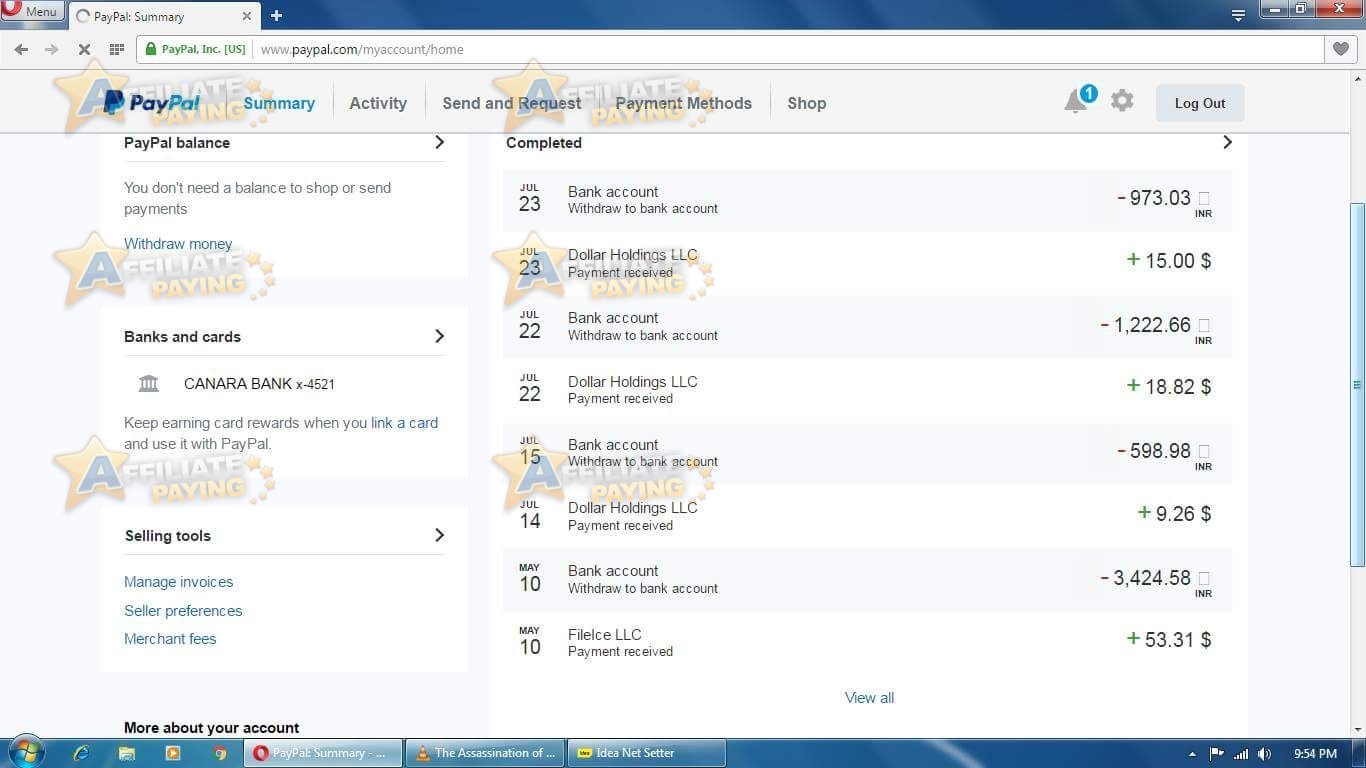This screenshot has width=1366, height=768.
Task: Click the + 18.82 $ amount
Action: [1169, 386]
